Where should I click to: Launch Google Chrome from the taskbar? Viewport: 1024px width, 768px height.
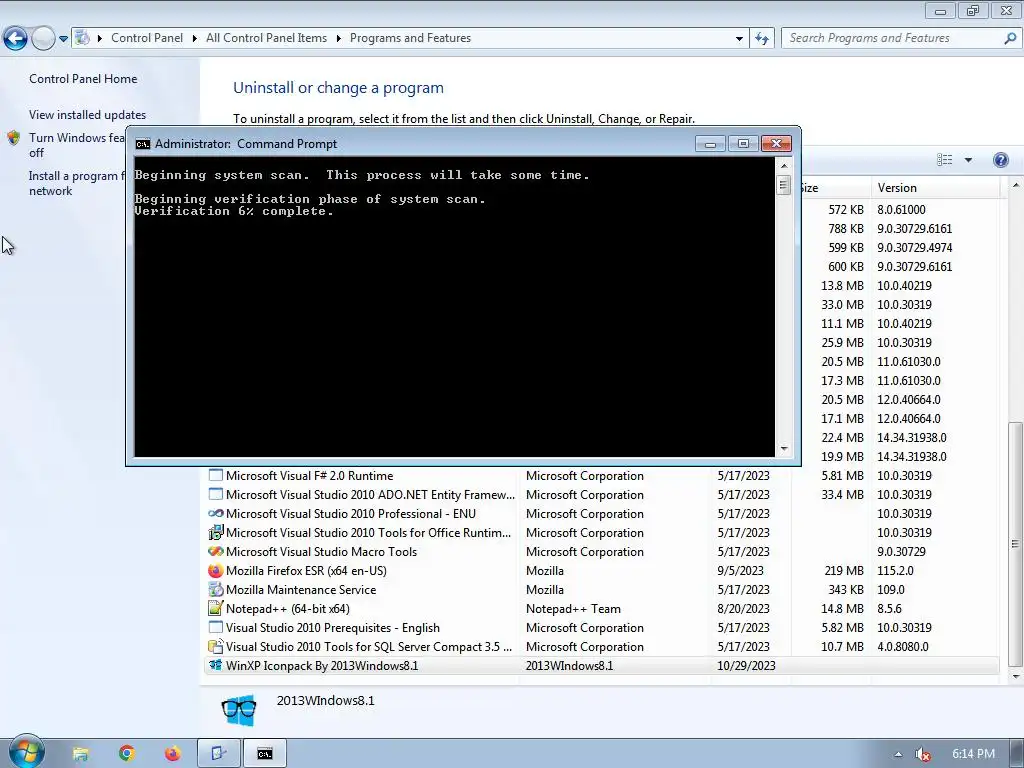pyautogui.click(x=127, y=754)
